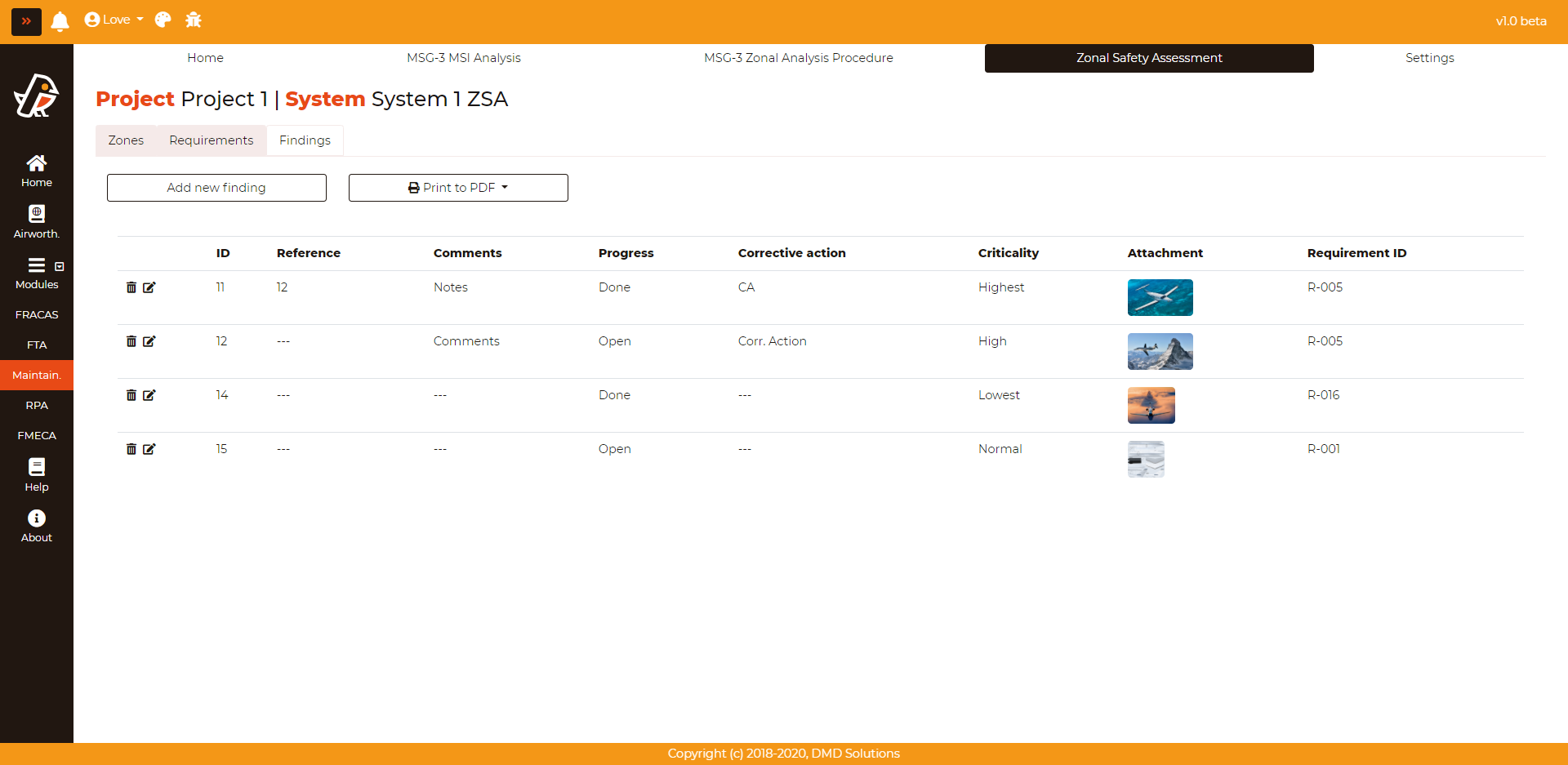
Task: Open the mountain attachment thumbnail for finding 12
Action: [1160, 351]
